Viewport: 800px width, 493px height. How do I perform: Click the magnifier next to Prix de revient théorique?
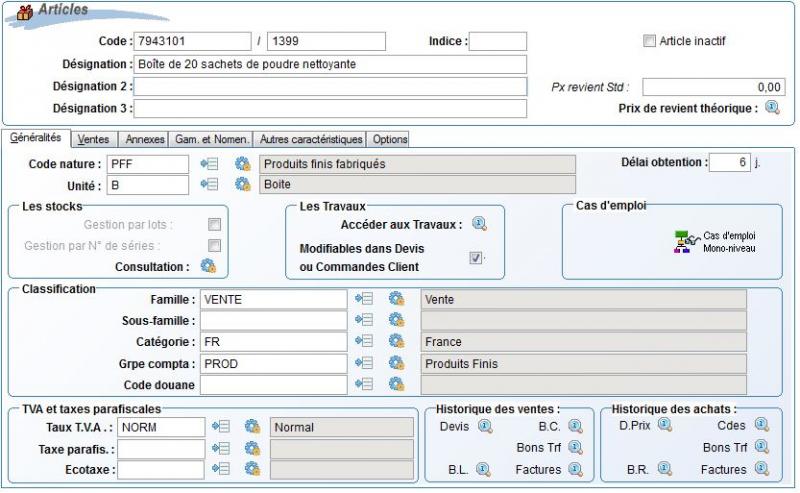click(x=771, y=108)
